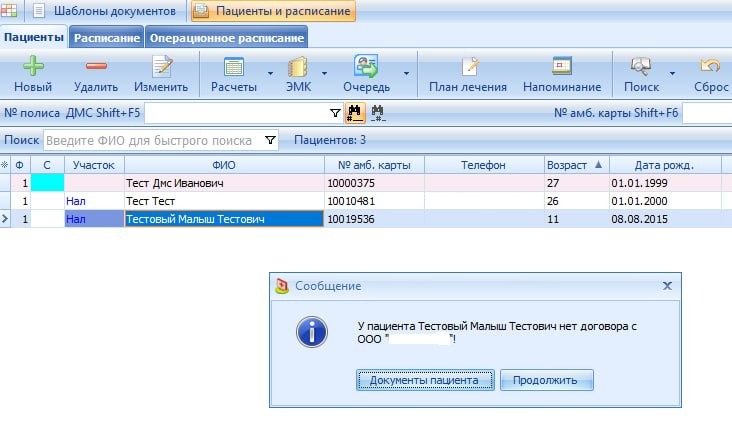Select patient Тест Дмс Иванович
This screenshot has height=421, width=732.
175,183
